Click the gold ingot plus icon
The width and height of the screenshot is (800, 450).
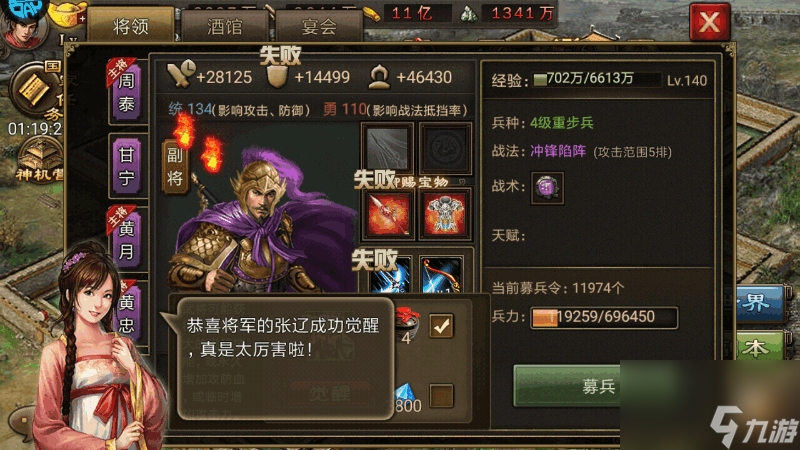tap(69, 14)
